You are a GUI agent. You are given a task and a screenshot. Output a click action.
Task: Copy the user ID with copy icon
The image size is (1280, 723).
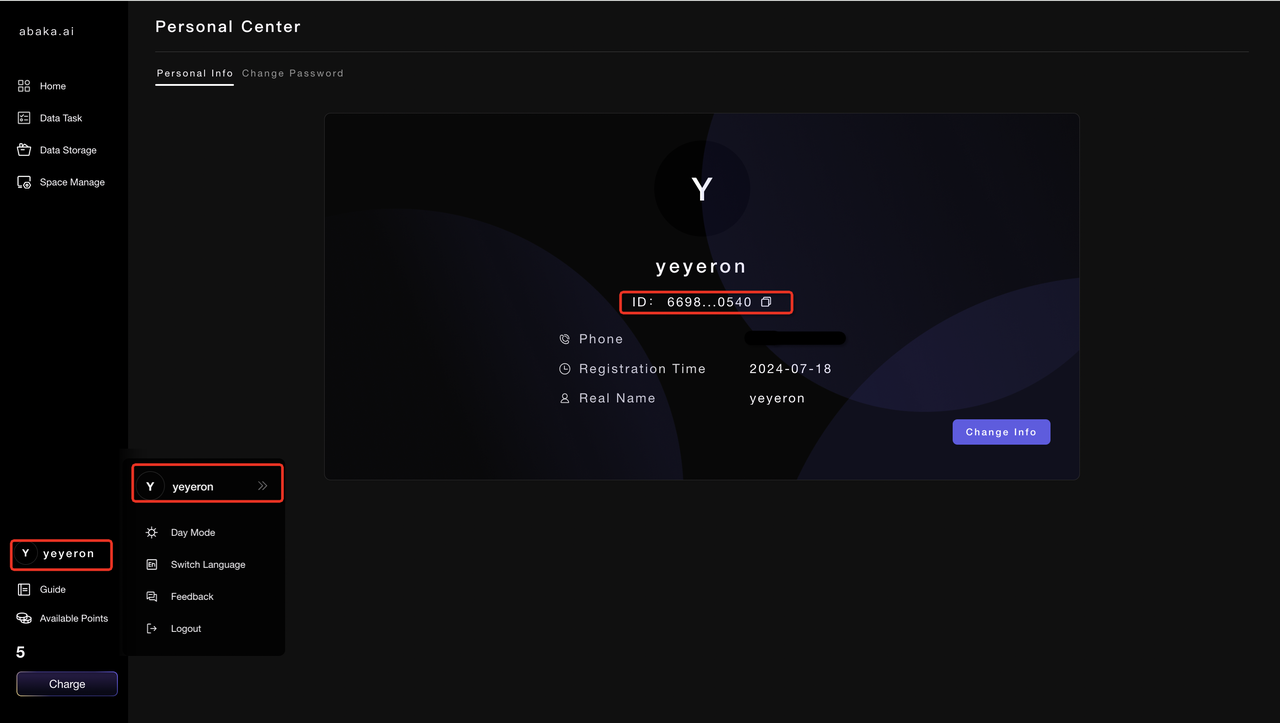click(x=766, y=302)
